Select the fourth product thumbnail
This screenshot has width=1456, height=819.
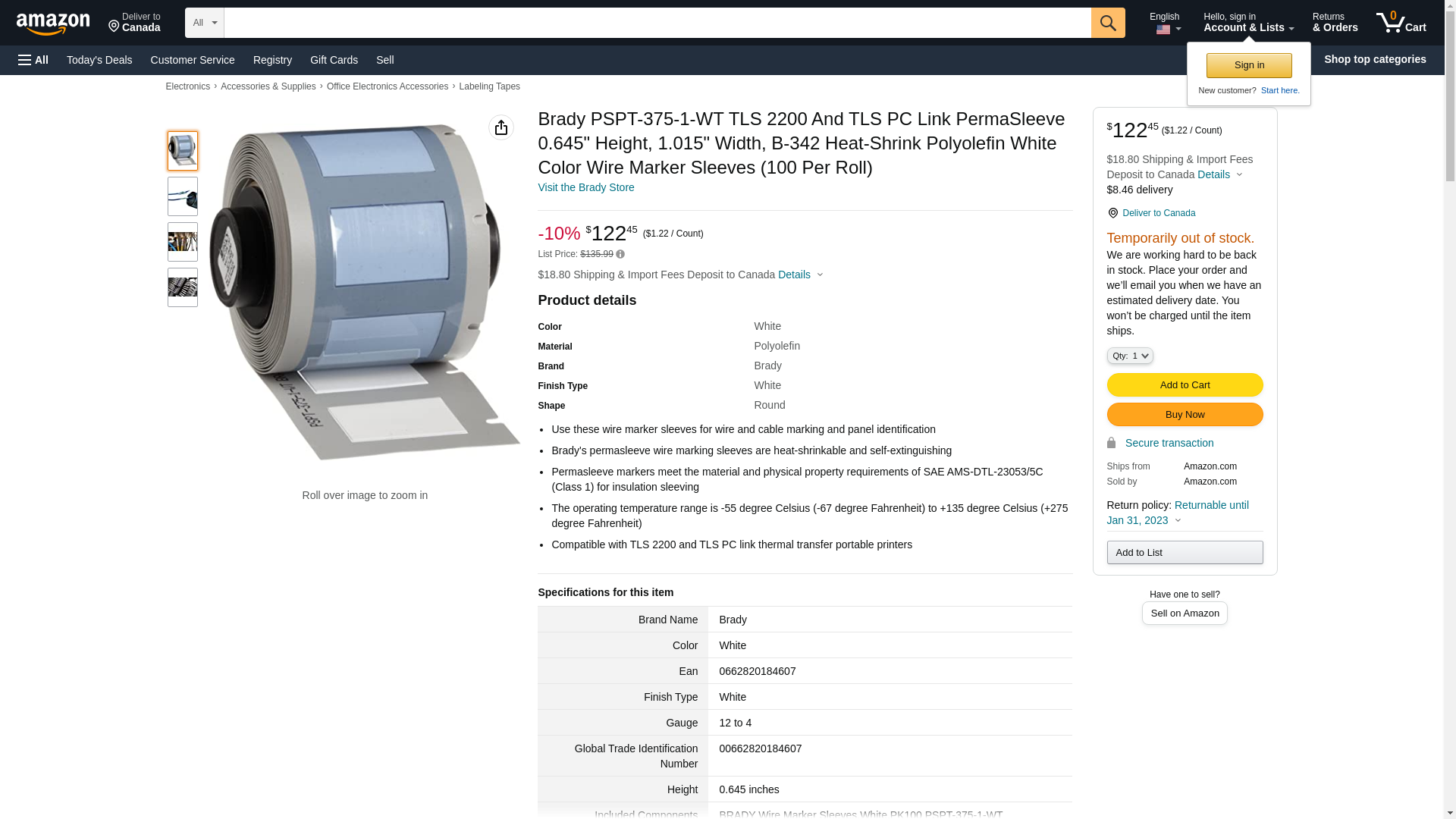[x=182, y=287]
